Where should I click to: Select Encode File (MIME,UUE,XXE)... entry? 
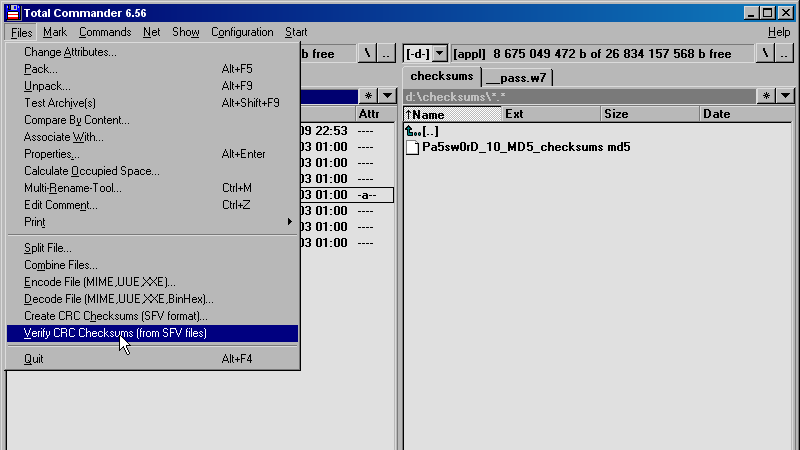pos(153,282)
